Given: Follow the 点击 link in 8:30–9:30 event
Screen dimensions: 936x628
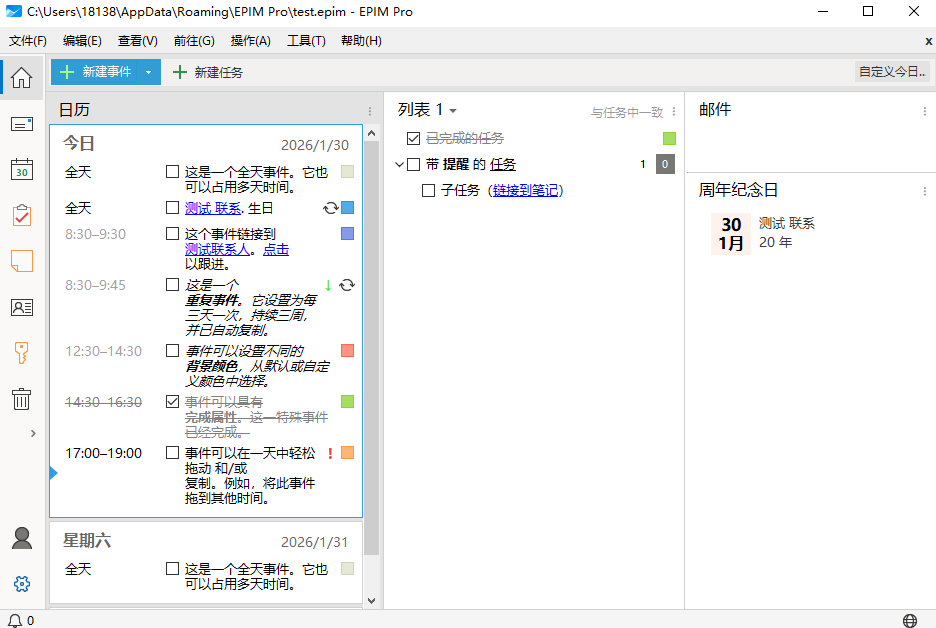Looking at the screenshot, I should point(276,249).
